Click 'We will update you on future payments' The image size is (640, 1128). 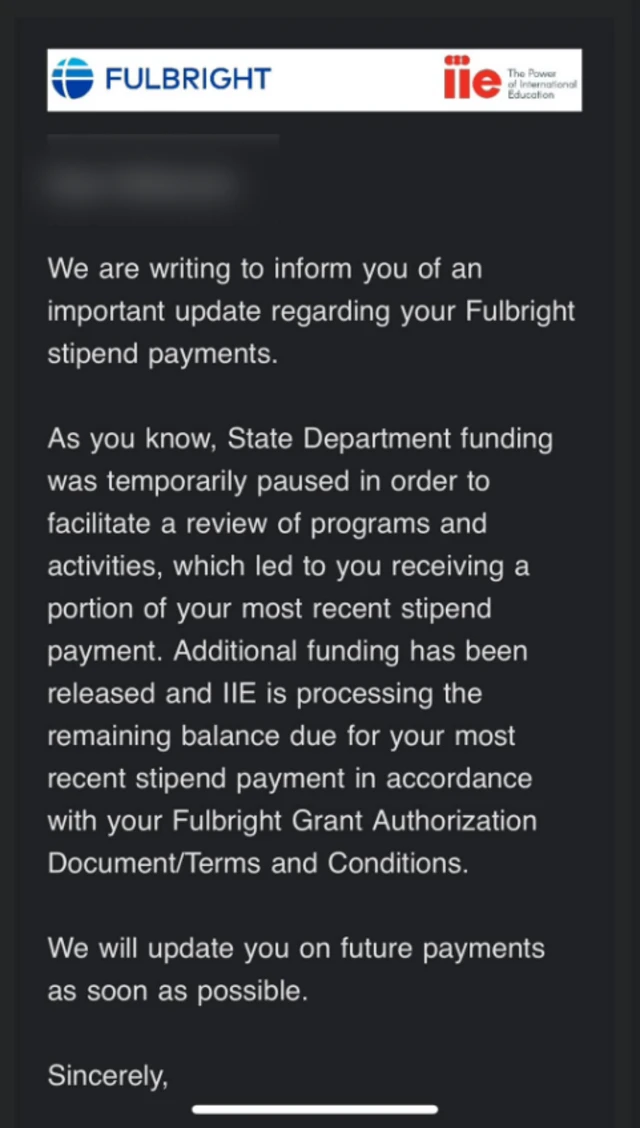[x=296, y=948]
